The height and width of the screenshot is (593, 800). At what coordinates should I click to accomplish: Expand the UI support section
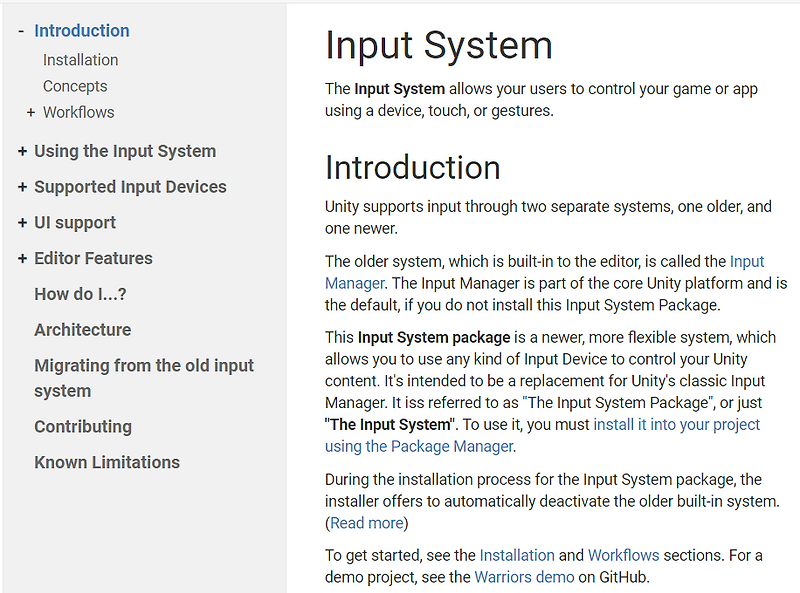[22, 222]
